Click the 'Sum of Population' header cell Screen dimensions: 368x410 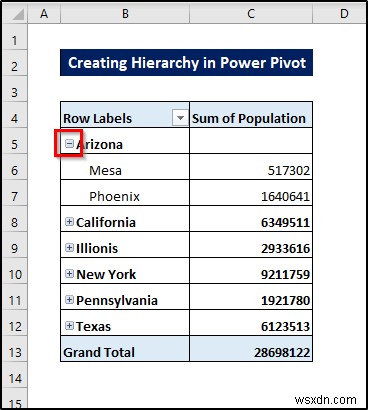point(251,115)
